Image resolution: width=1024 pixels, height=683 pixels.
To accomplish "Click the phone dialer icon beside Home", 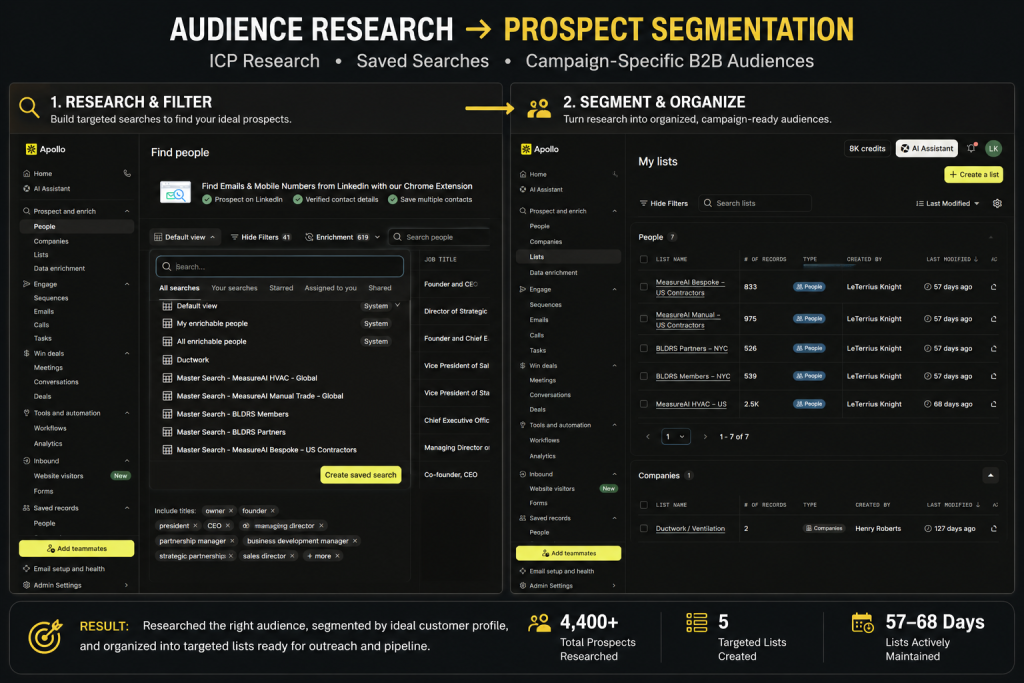I will coord(127,174).
